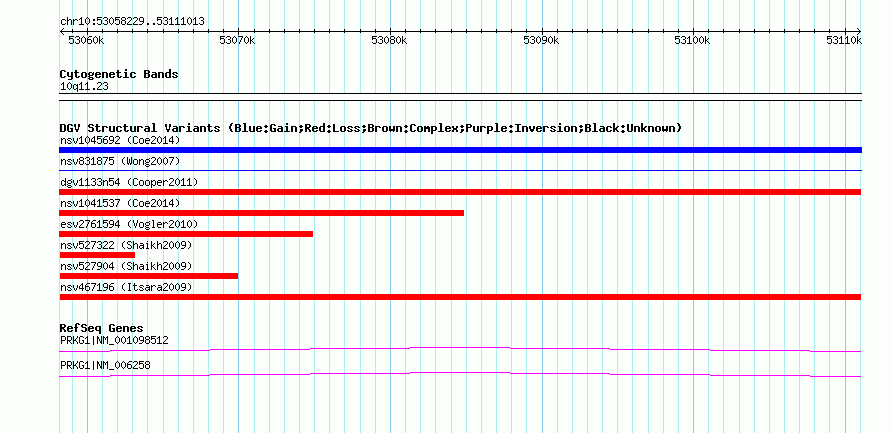Open variant label nsv1045692 (Coe2014)
Image resolution: width=890 pixels, height=433 pixels.
click(120, 140)
